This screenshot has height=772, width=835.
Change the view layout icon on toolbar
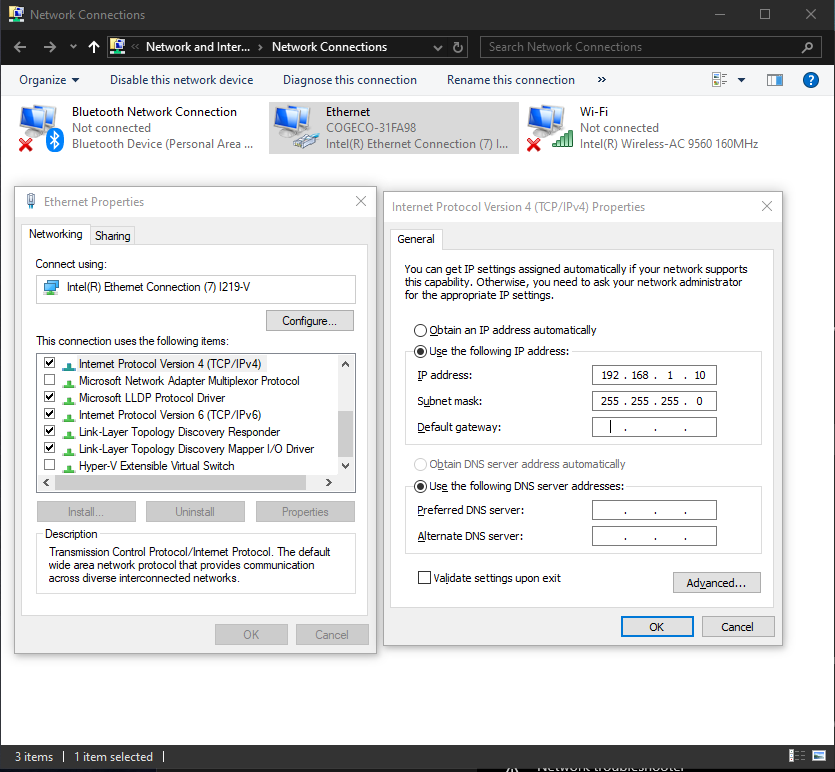[721, 79]
